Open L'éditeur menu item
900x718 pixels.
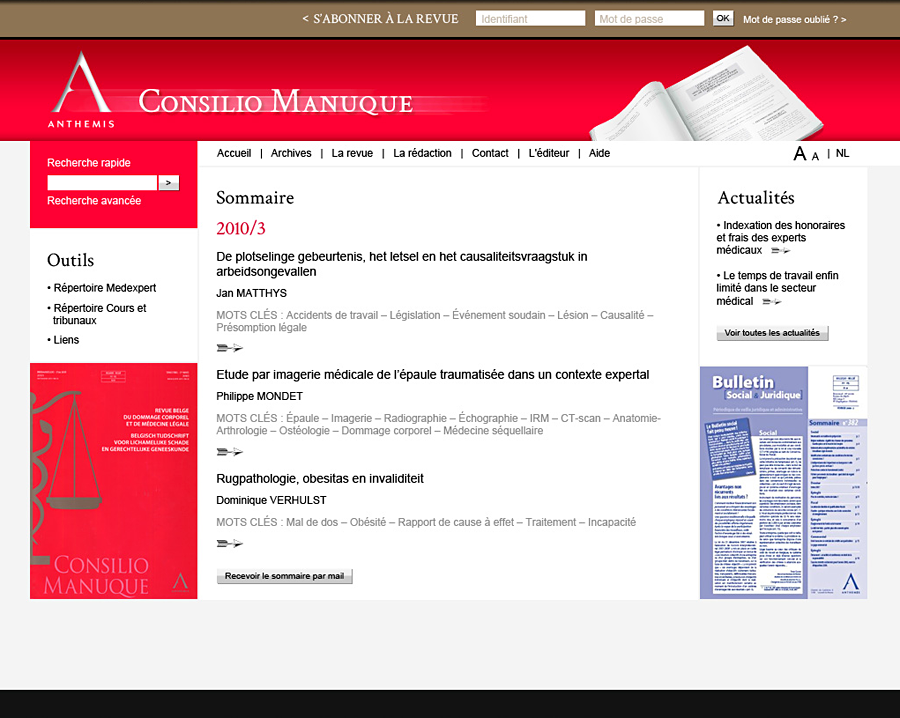tap(549, 153)
